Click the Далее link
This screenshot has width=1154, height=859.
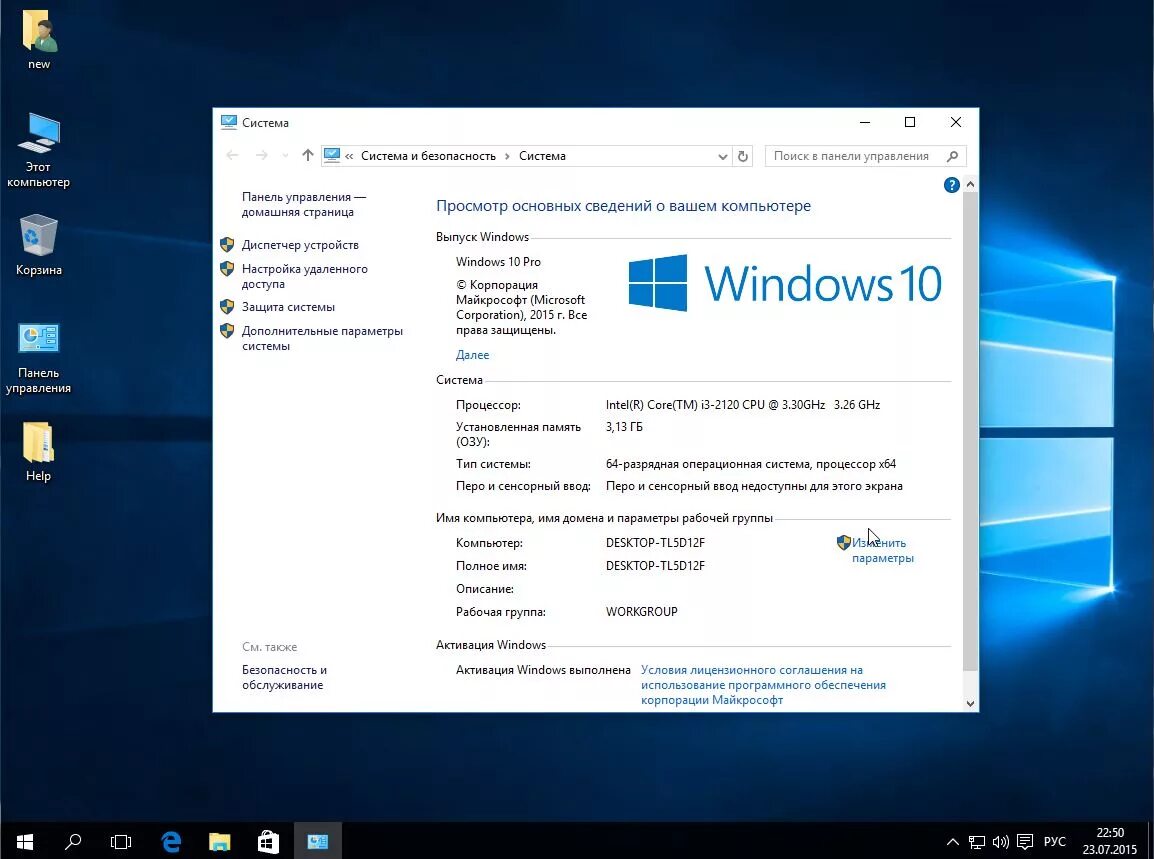pyautogui.click(x=472, y=355)
